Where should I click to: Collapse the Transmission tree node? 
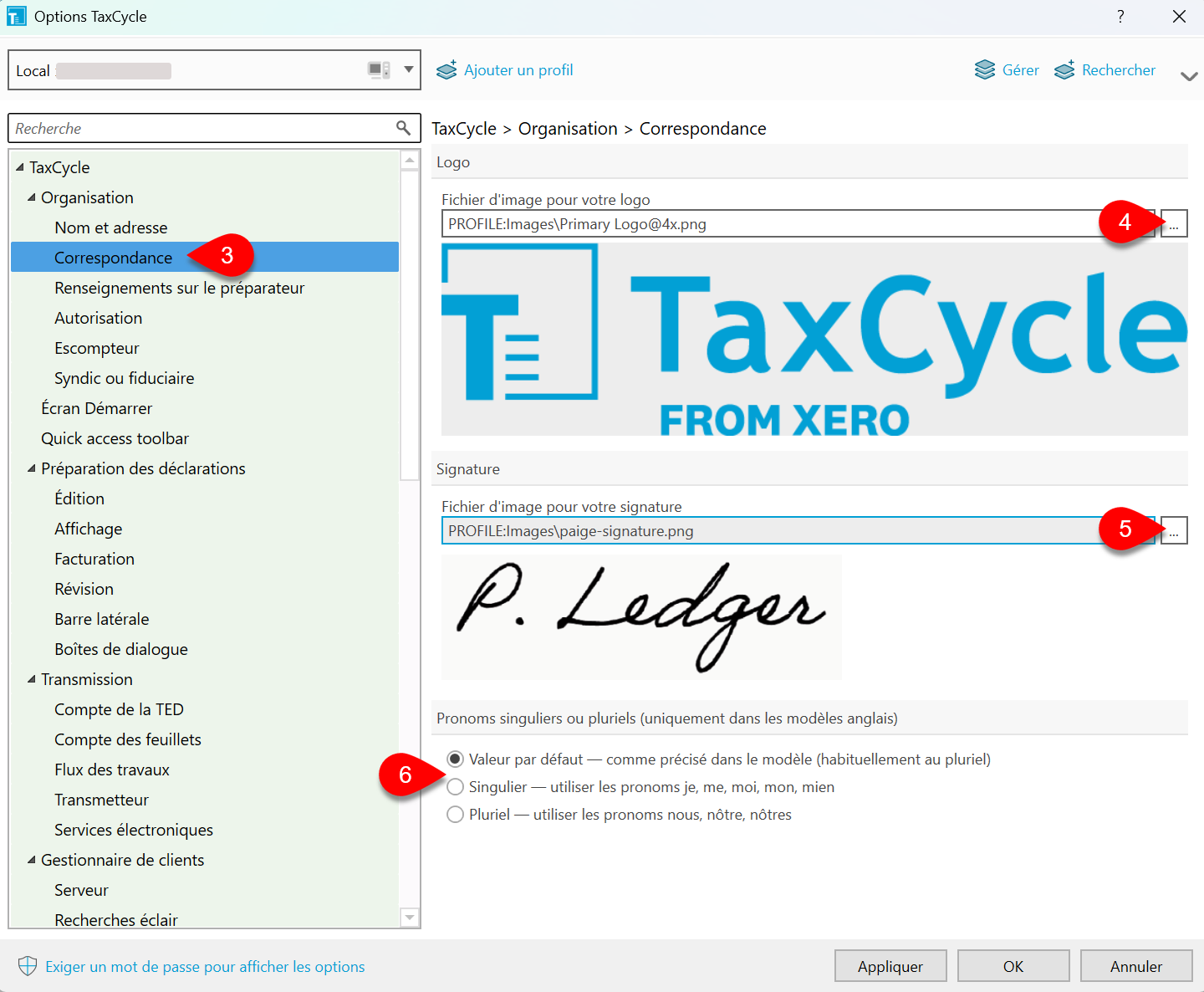pos(32,679)
